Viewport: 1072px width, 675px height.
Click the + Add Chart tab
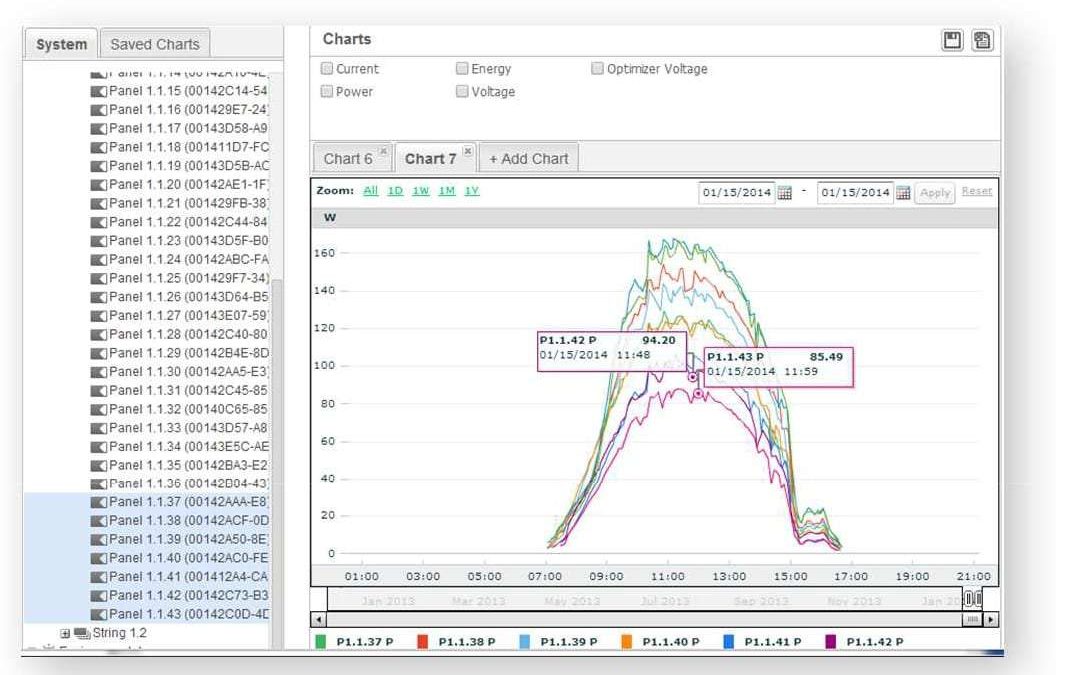[x=528, y=159]
